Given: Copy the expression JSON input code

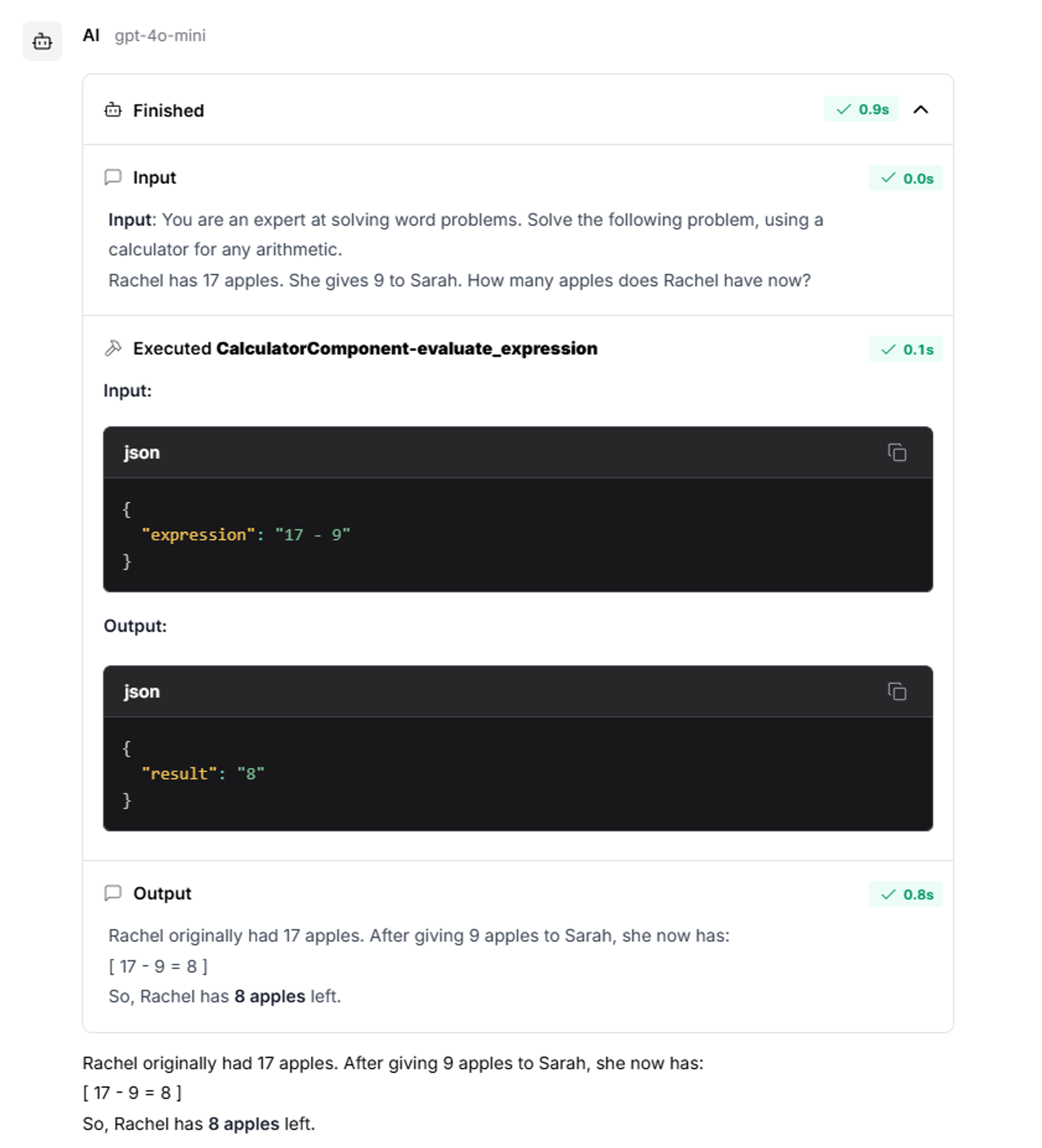Looking at the screenshot, I should [x=896, y=452].
